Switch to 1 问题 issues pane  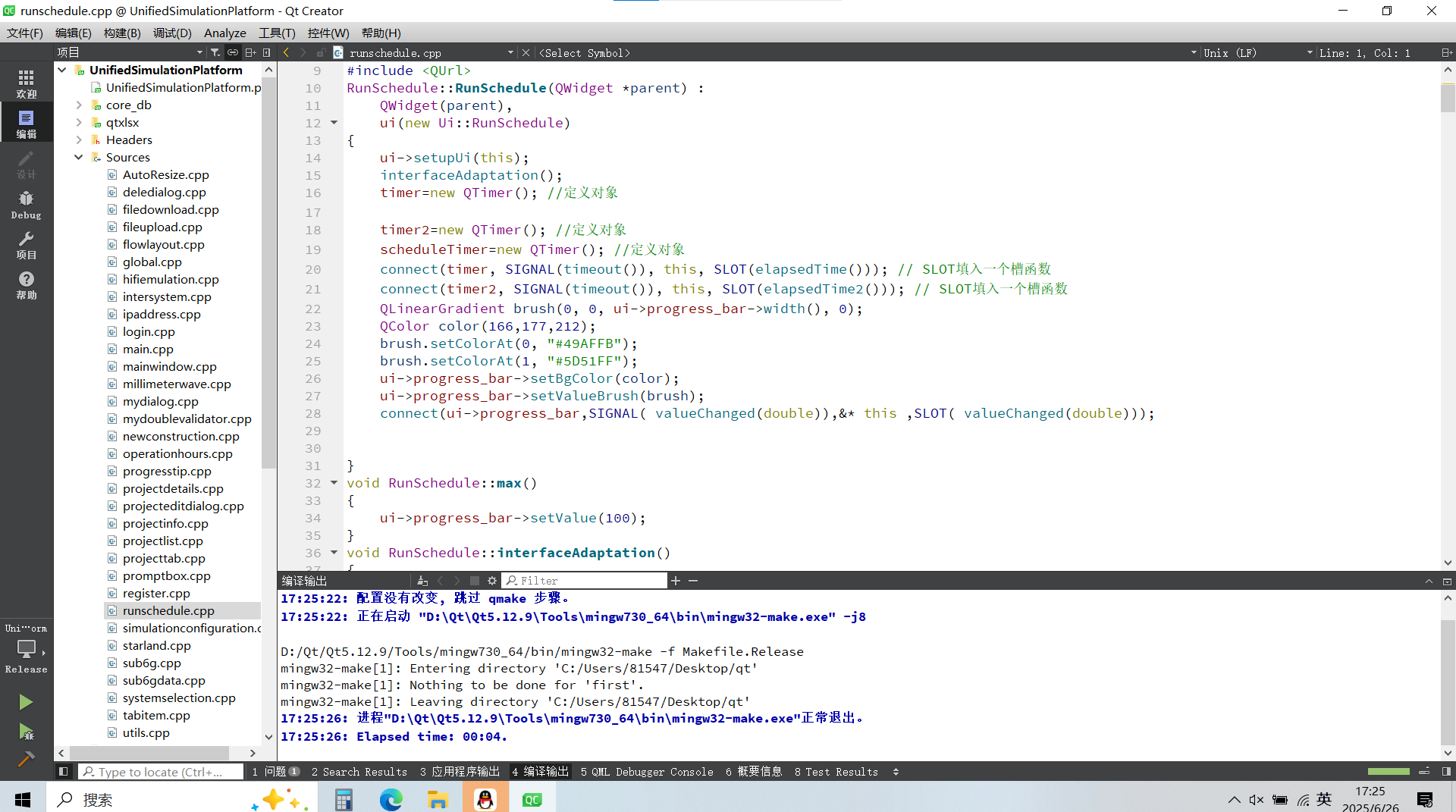point(275,772)
